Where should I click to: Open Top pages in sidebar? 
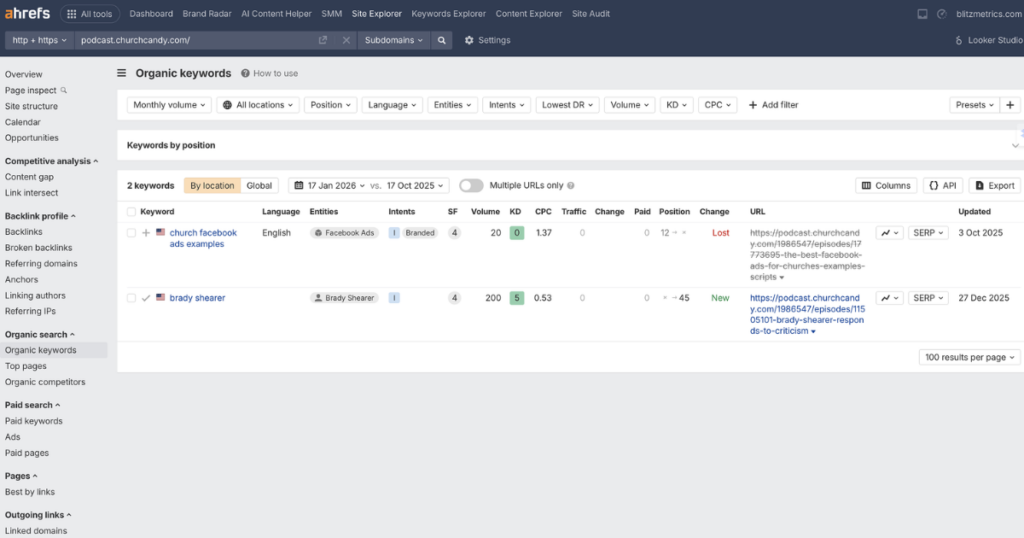click(25, 366)
